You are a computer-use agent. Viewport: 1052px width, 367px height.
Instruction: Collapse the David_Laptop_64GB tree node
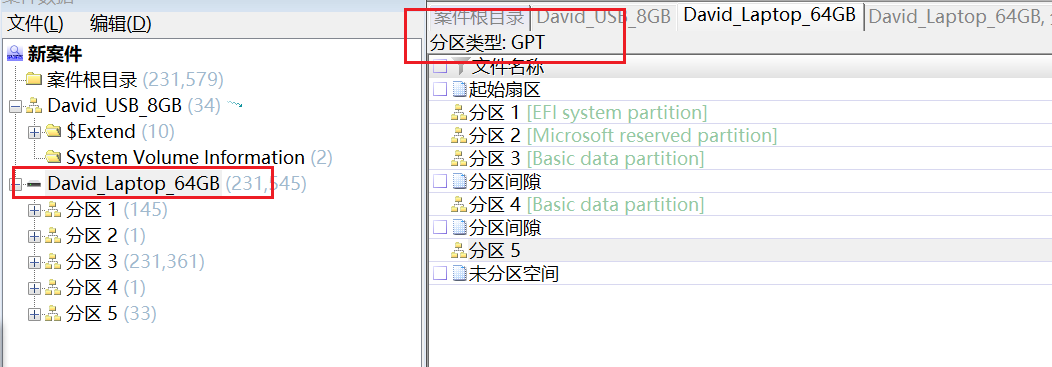(x=15, y=184)
